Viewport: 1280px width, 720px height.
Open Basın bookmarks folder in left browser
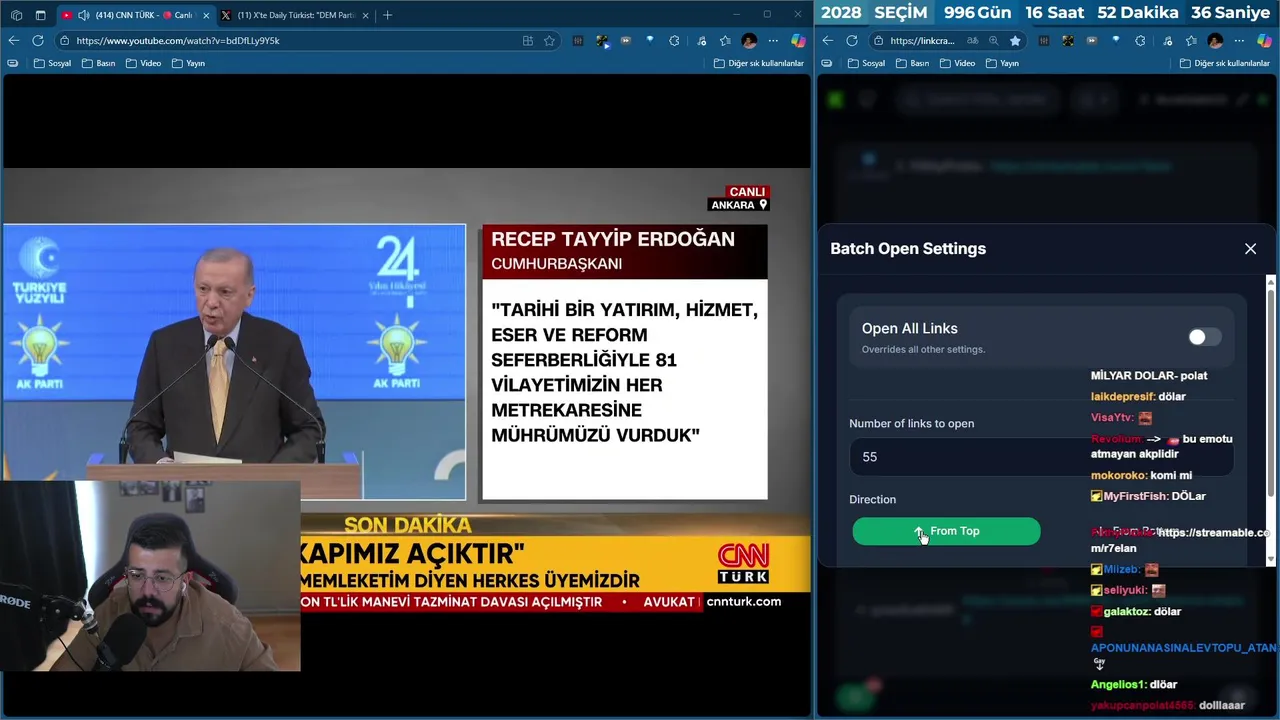tap(98, 63)
